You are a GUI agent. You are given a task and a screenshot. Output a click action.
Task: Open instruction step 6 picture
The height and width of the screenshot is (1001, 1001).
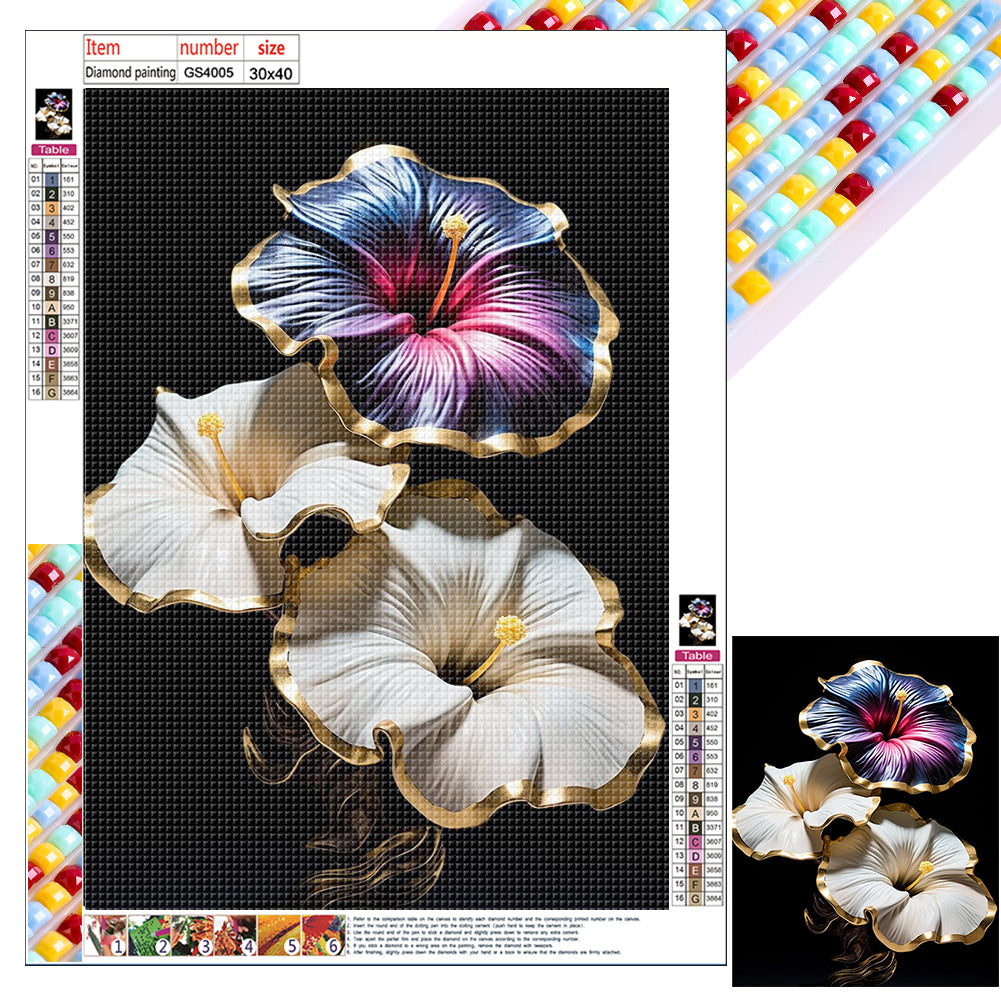tap(321, 936)
